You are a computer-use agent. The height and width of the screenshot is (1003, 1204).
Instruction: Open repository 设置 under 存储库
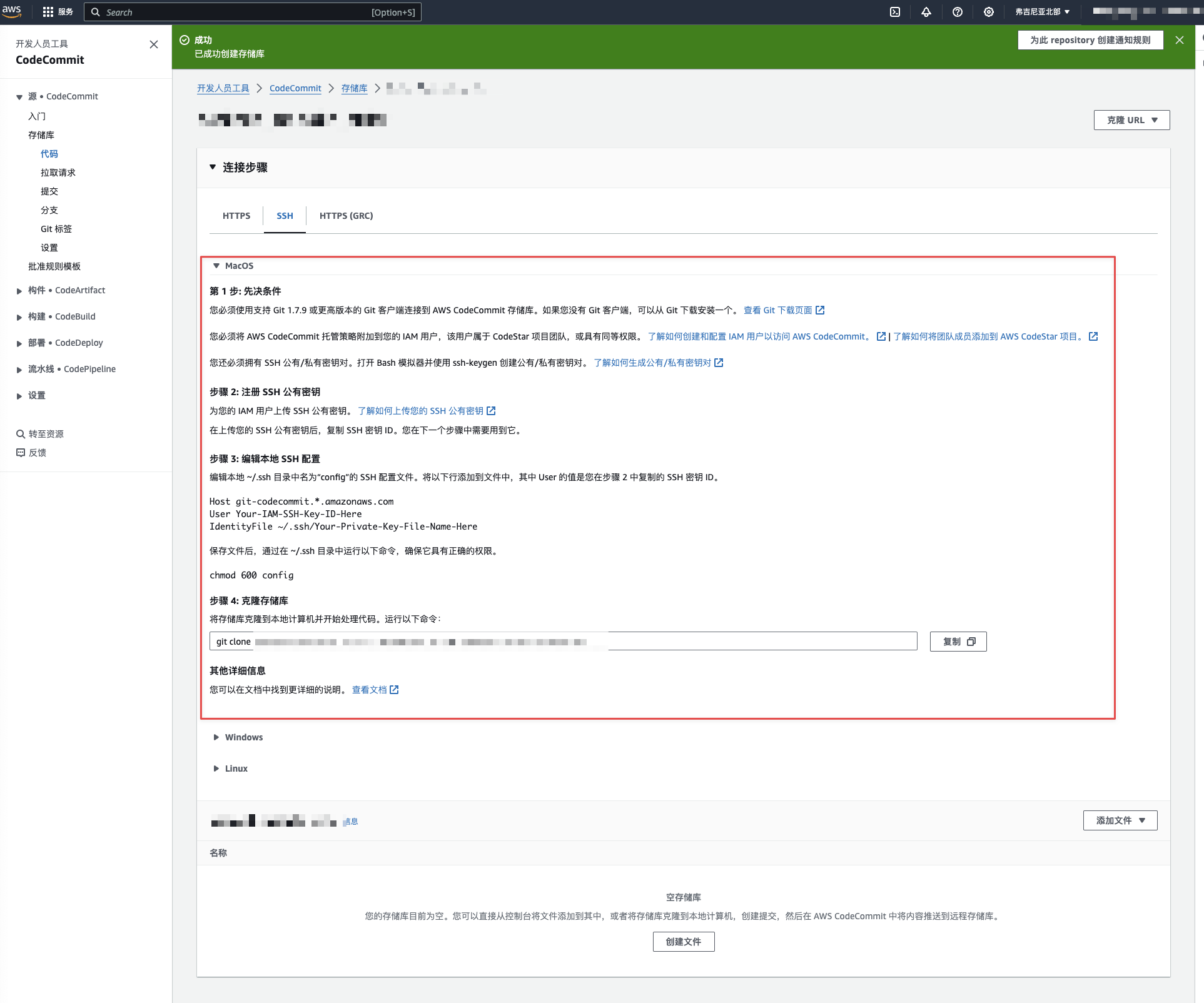(49, 248)
